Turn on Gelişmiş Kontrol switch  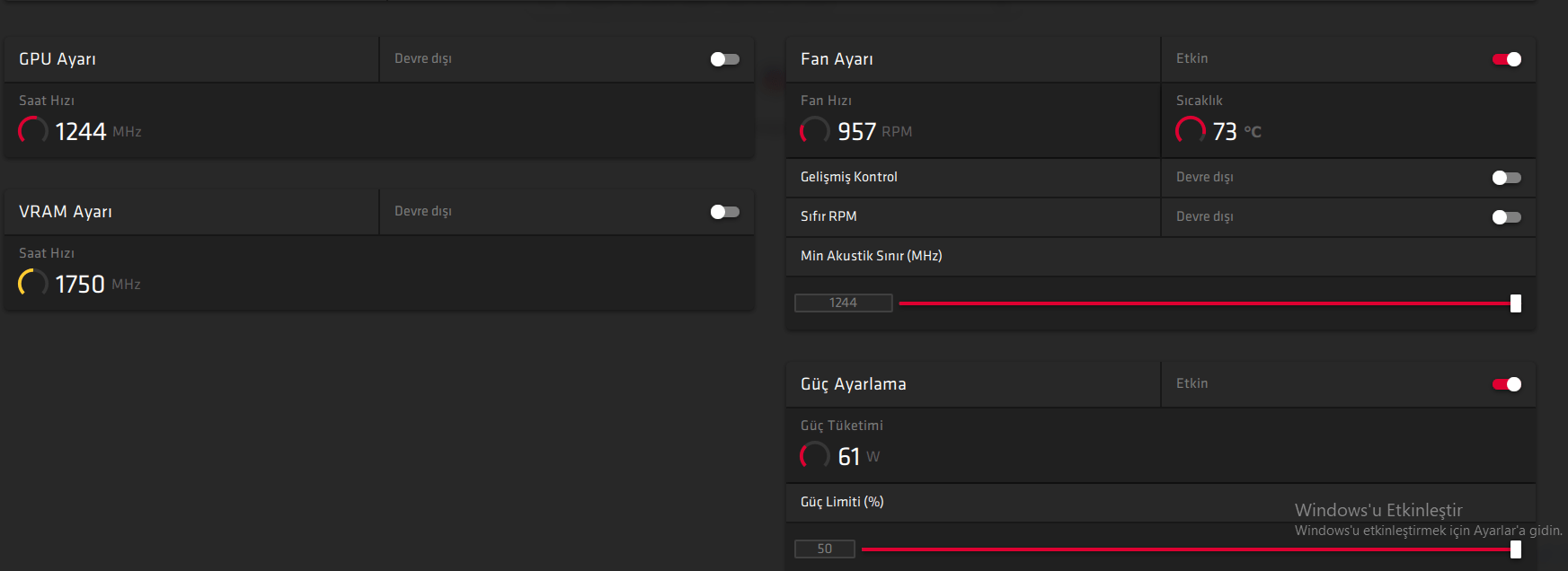(x=1506, y=178)
